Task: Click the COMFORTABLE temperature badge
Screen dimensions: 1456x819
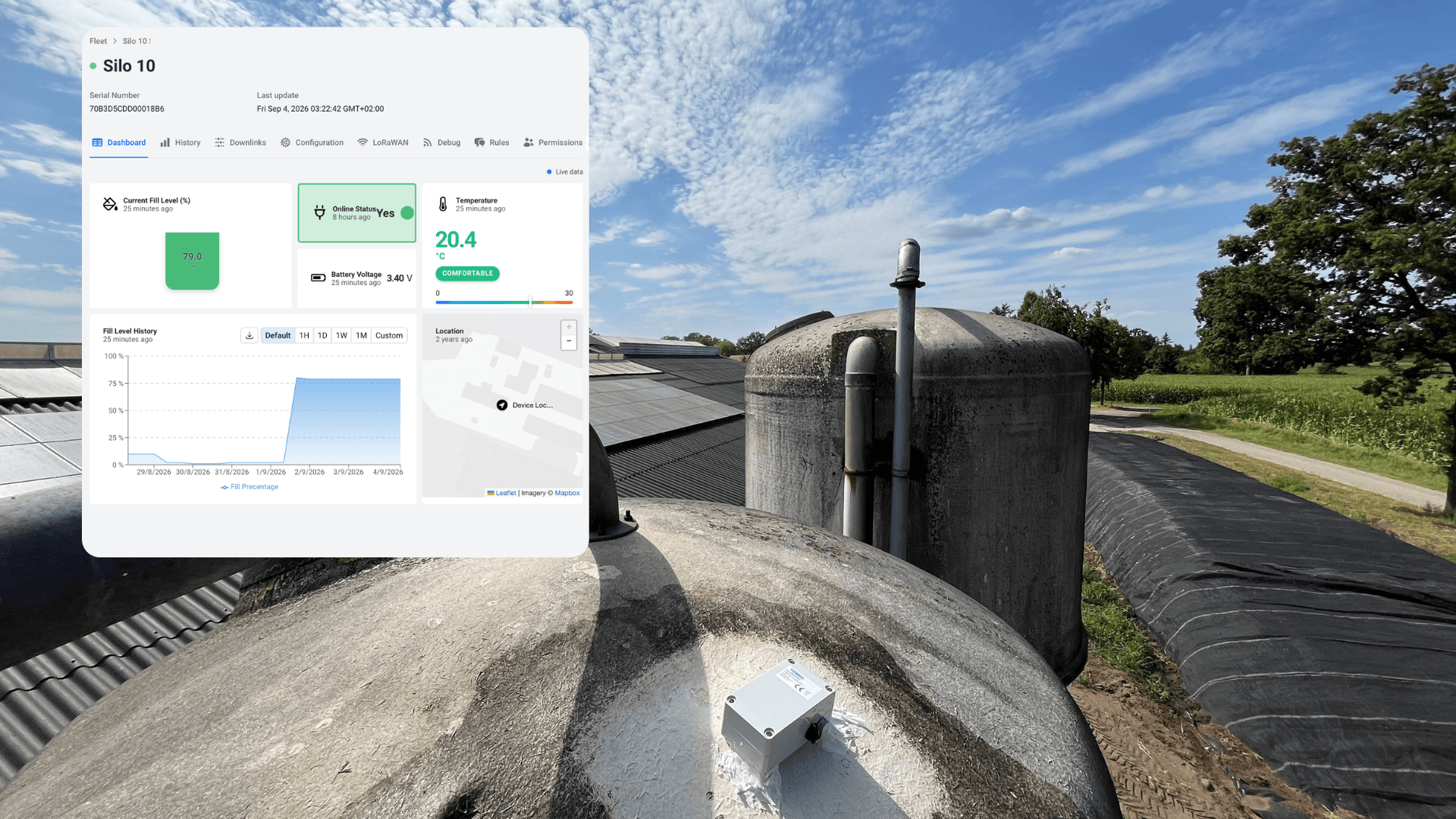Action: 467,273
